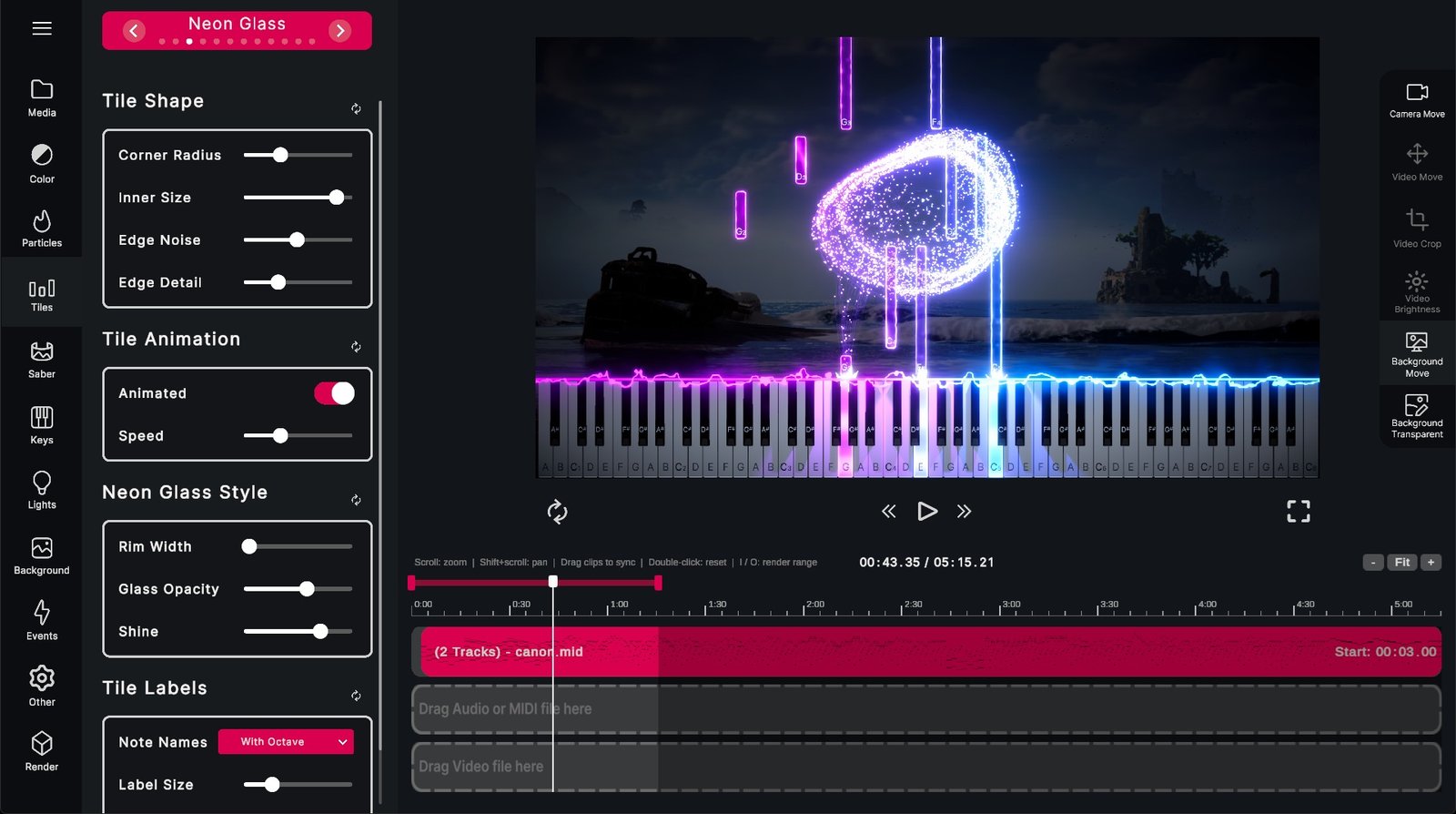Image resolution: width=1456 pixels, height=814 pixels.
Task: Play the preview video
Action: coord(926,512)
